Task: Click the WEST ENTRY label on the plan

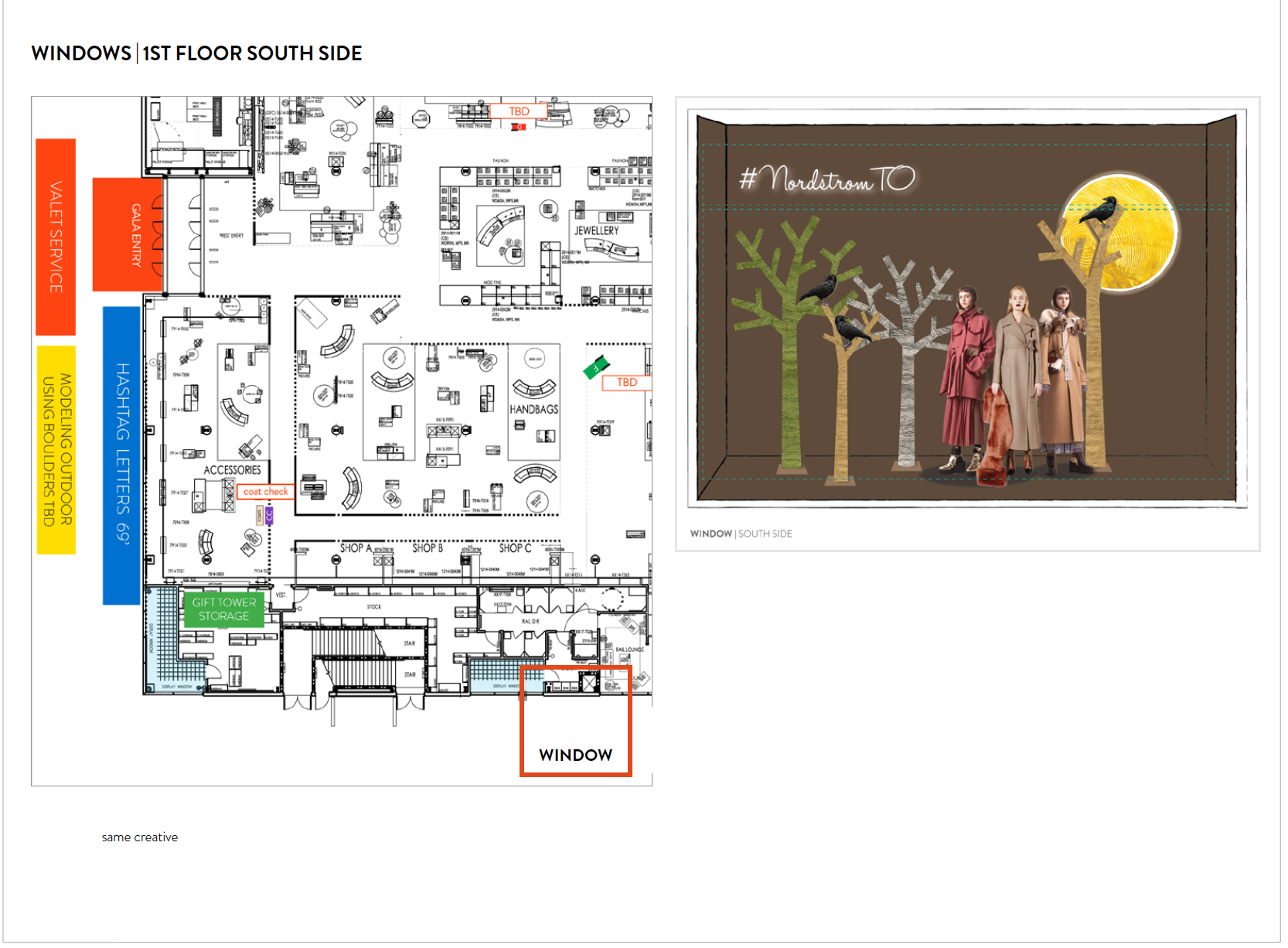Action: tap(231, 236)
